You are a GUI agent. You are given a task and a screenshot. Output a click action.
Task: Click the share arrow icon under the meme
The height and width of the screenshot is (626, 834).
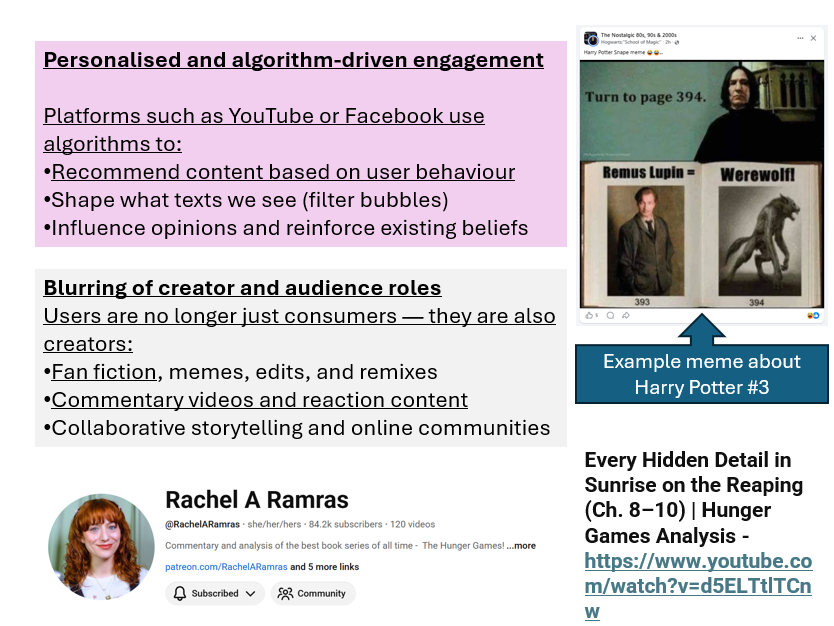point(626,315)
